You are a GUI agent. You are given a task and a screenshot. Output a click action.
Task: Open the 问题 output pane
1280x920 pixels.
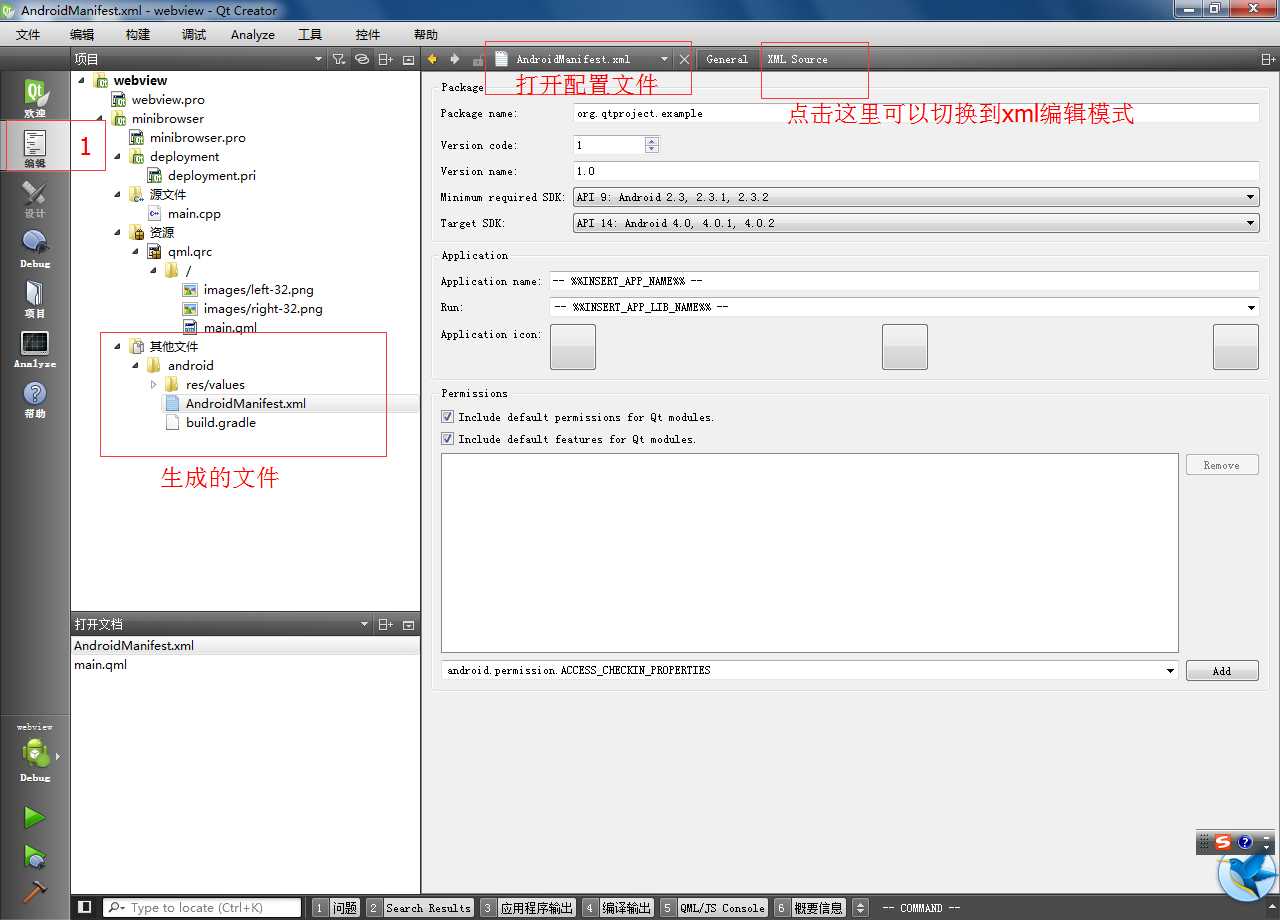(x=336, y=908)
